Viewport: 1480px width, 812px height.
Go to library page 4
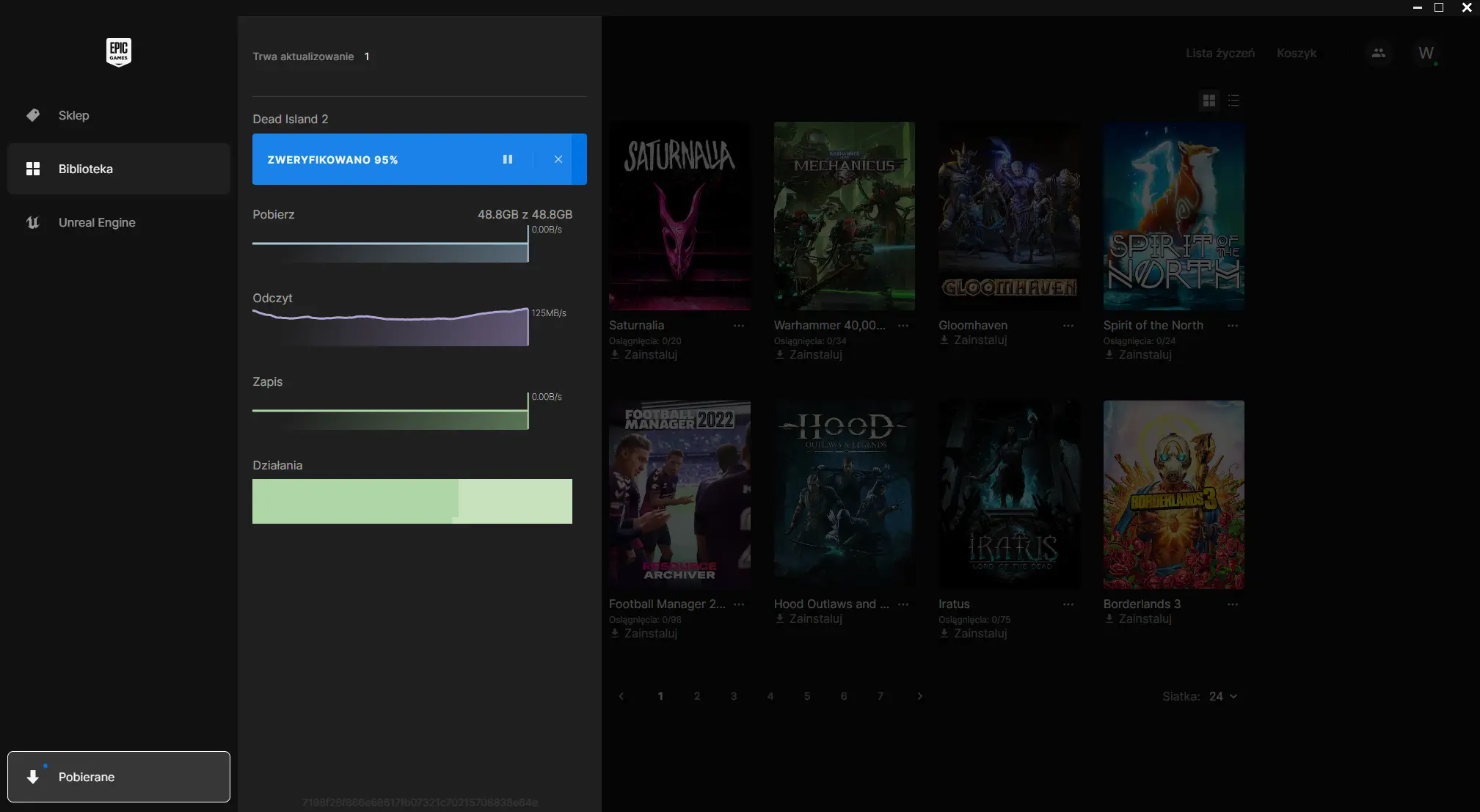coord(770,696)
